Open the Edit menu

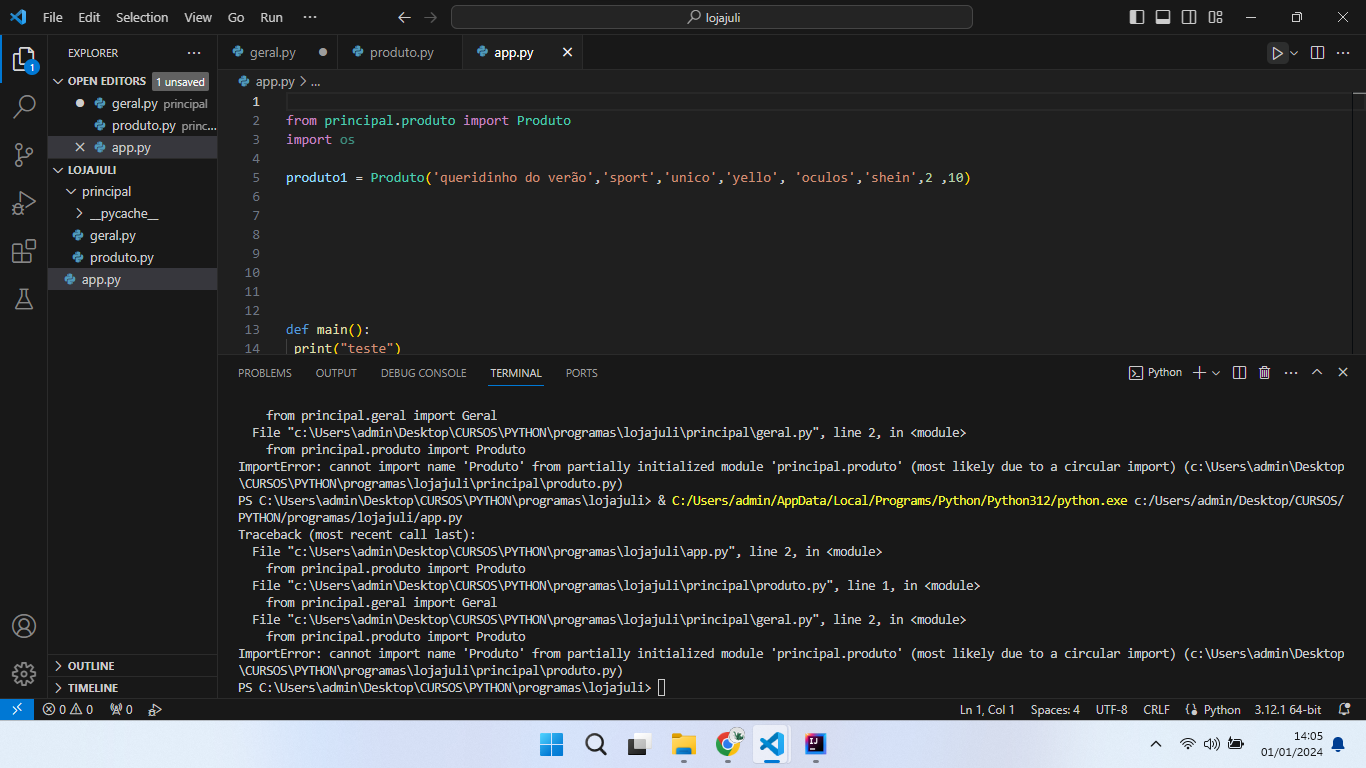89,17
